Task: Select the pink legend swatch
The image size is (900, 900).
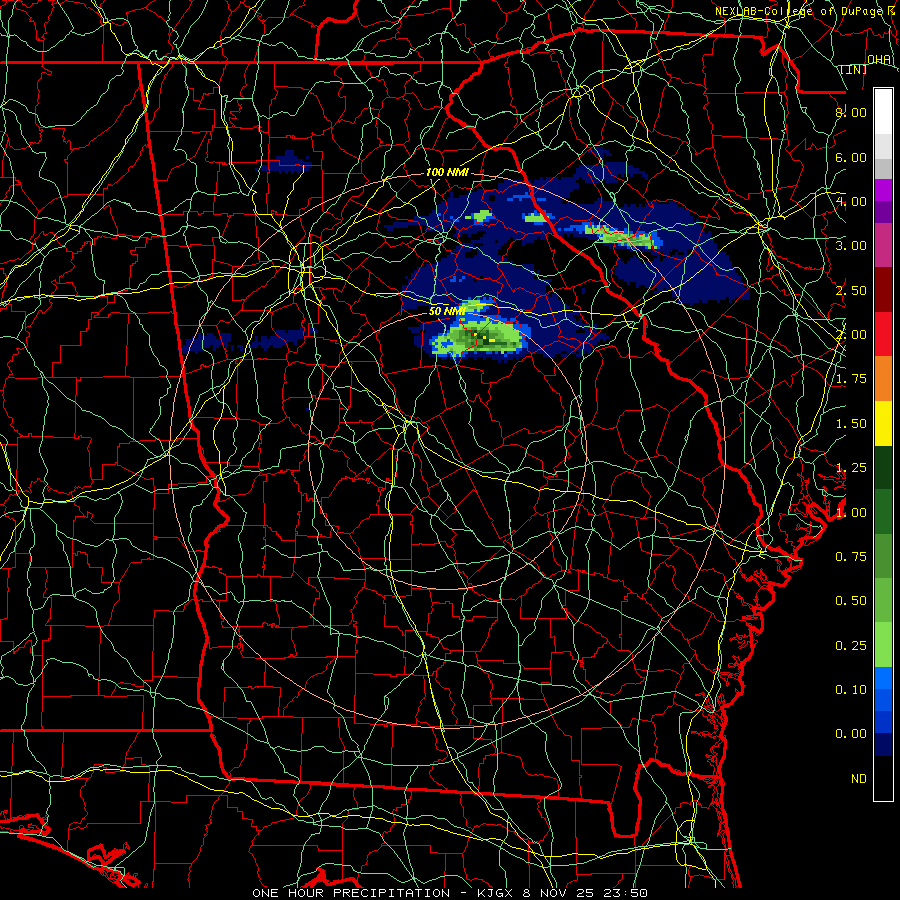Action: tap(883, 245)
